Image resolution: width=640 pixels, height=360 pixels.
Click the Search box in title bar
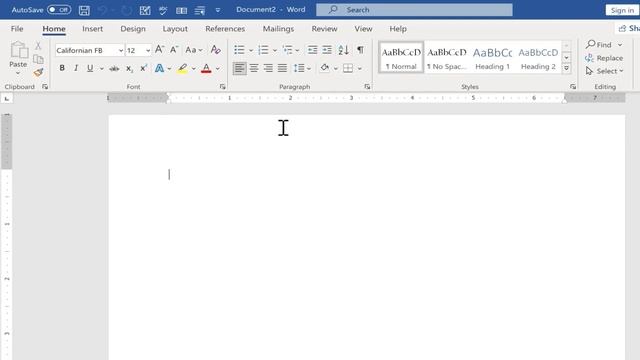pyautogui.click(x=414, y=10)
